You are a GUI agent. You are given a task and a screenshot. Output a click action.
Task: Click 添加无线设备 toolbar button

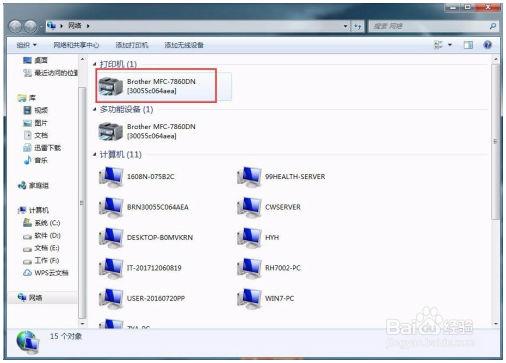[184, 45]
